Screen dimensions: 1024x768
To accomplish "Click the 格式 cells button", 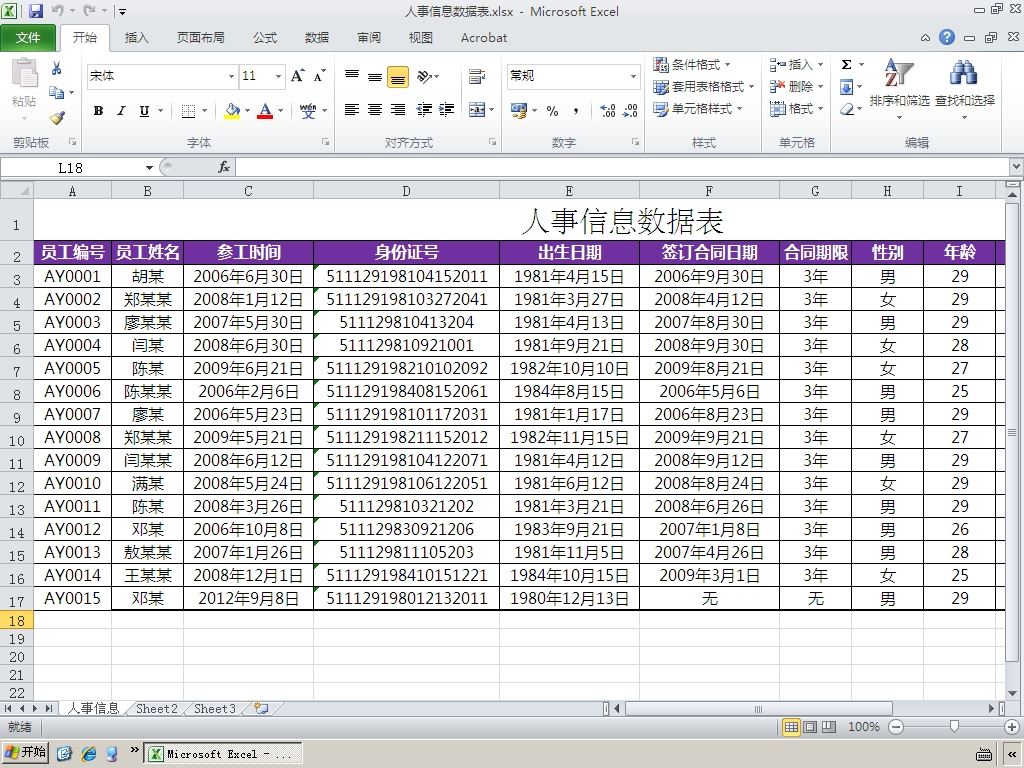I will click(x=796, y=109).
